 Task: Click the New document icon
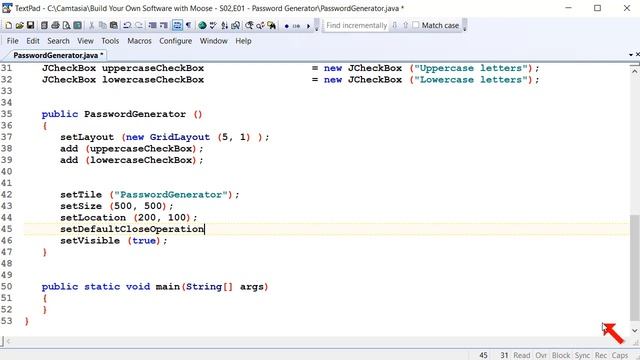8,25
